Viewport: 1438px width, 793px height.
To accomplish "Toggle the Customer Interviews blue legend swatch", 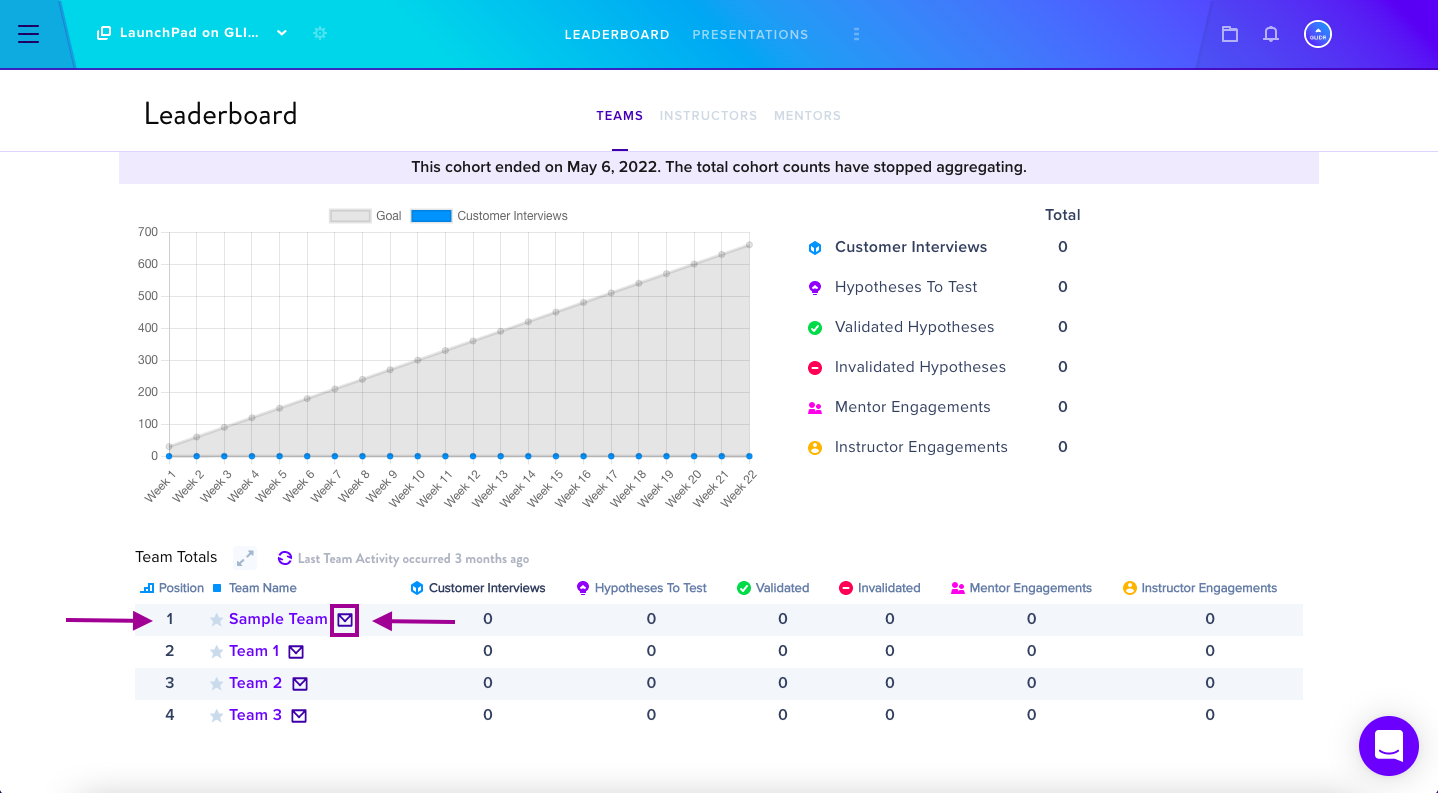I will point(431,216).
